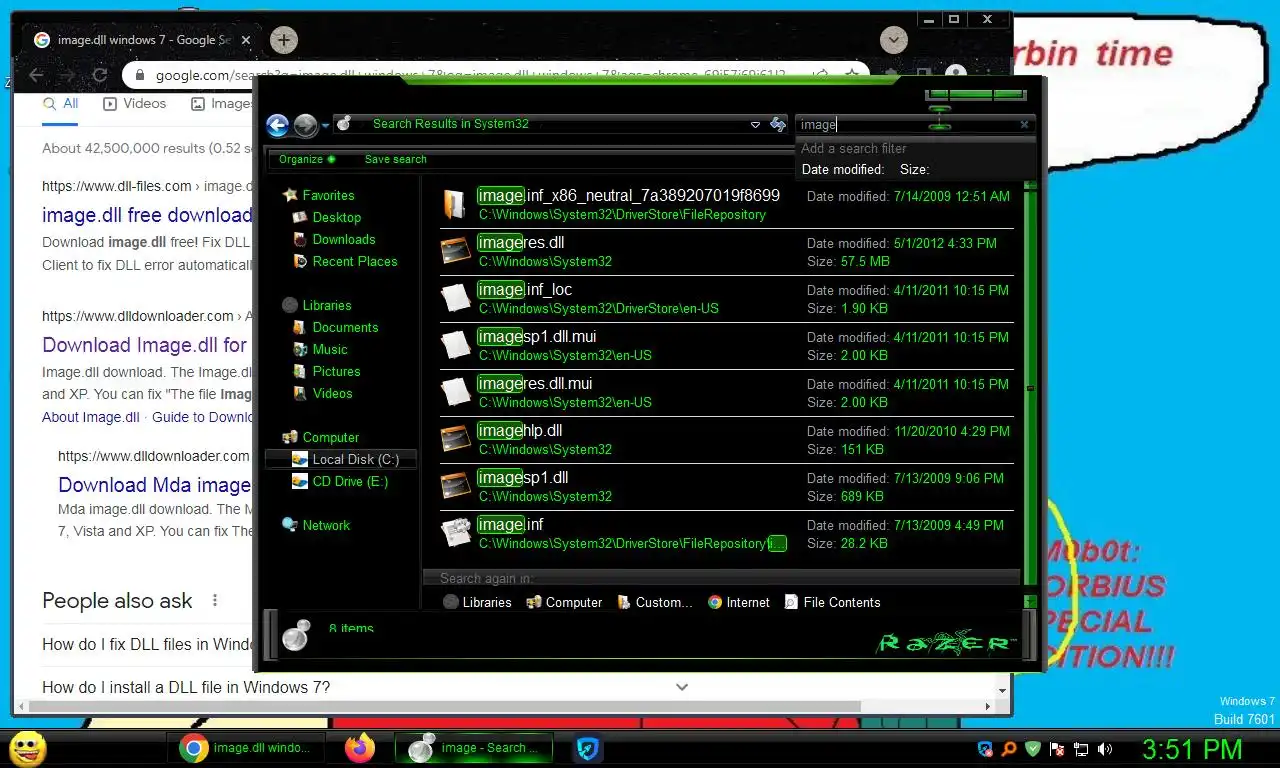This screenshot has height=768, width=1280.
Task: Search again in a Custom location
Action: tap(655, 602)
